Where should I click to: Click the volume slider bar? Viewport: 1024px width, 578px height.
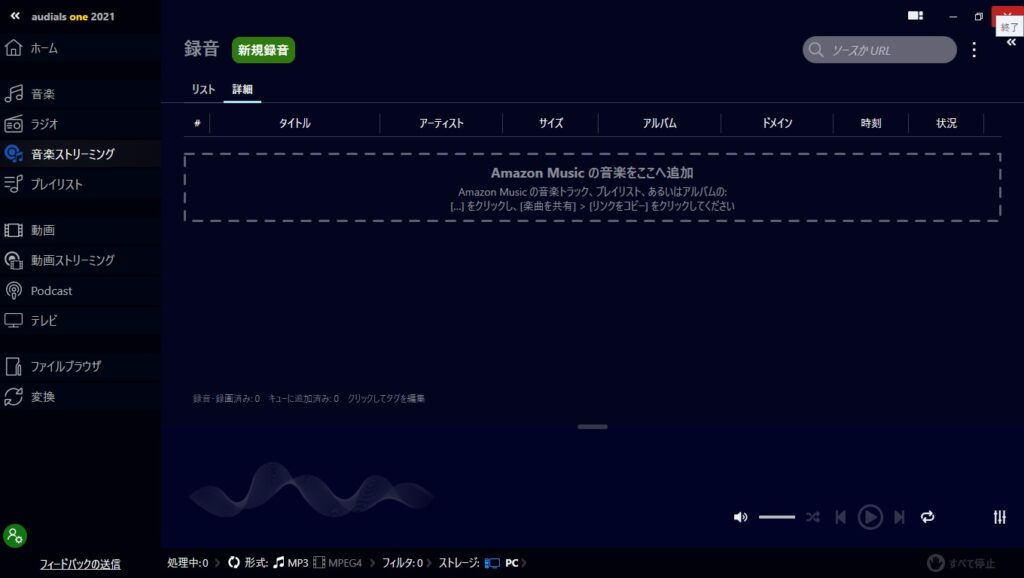[777, 517]
